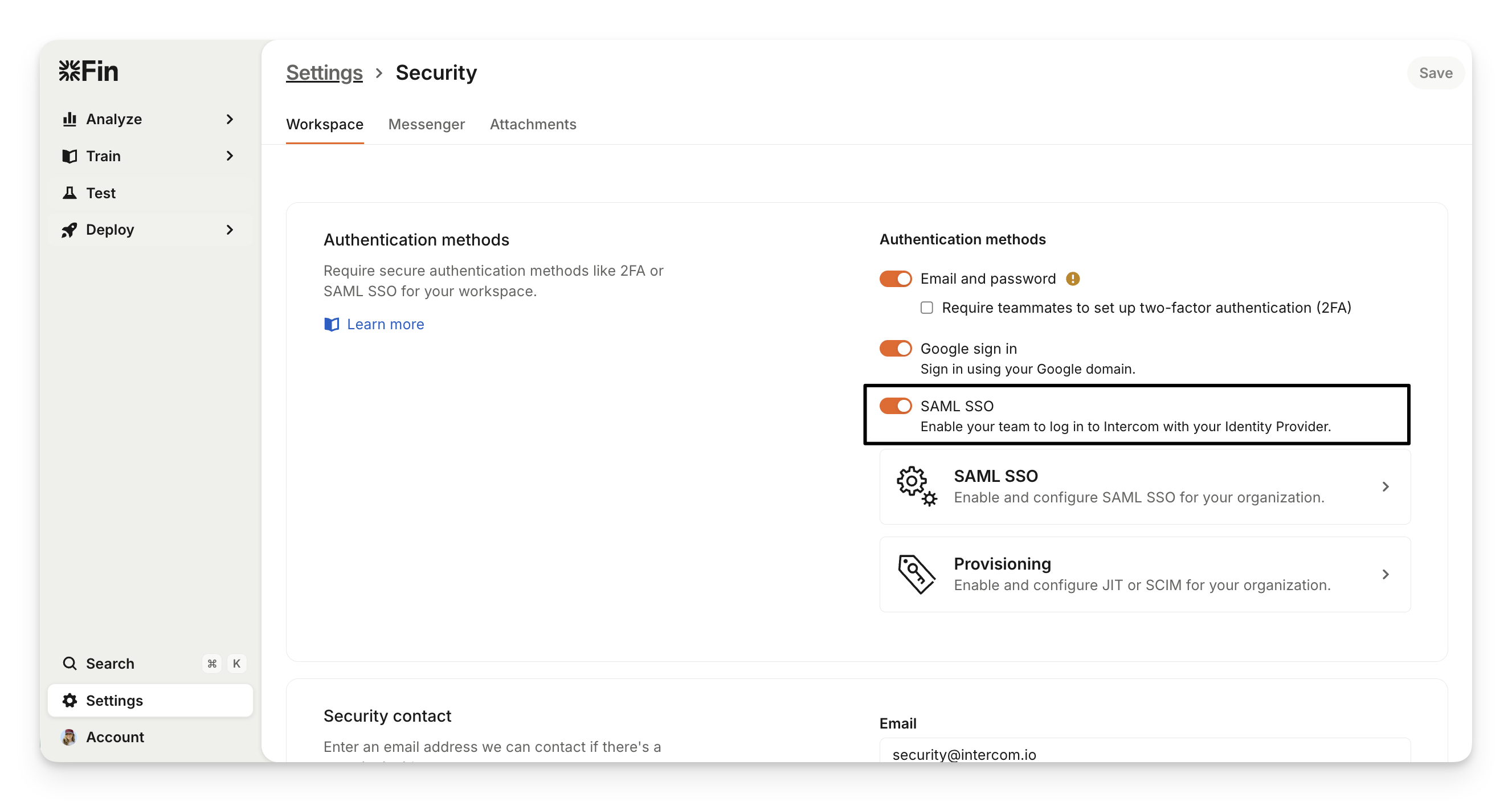The width and height of the screenshot is (1512, 802).
Task: Click the Save button
Action: 1436,73
